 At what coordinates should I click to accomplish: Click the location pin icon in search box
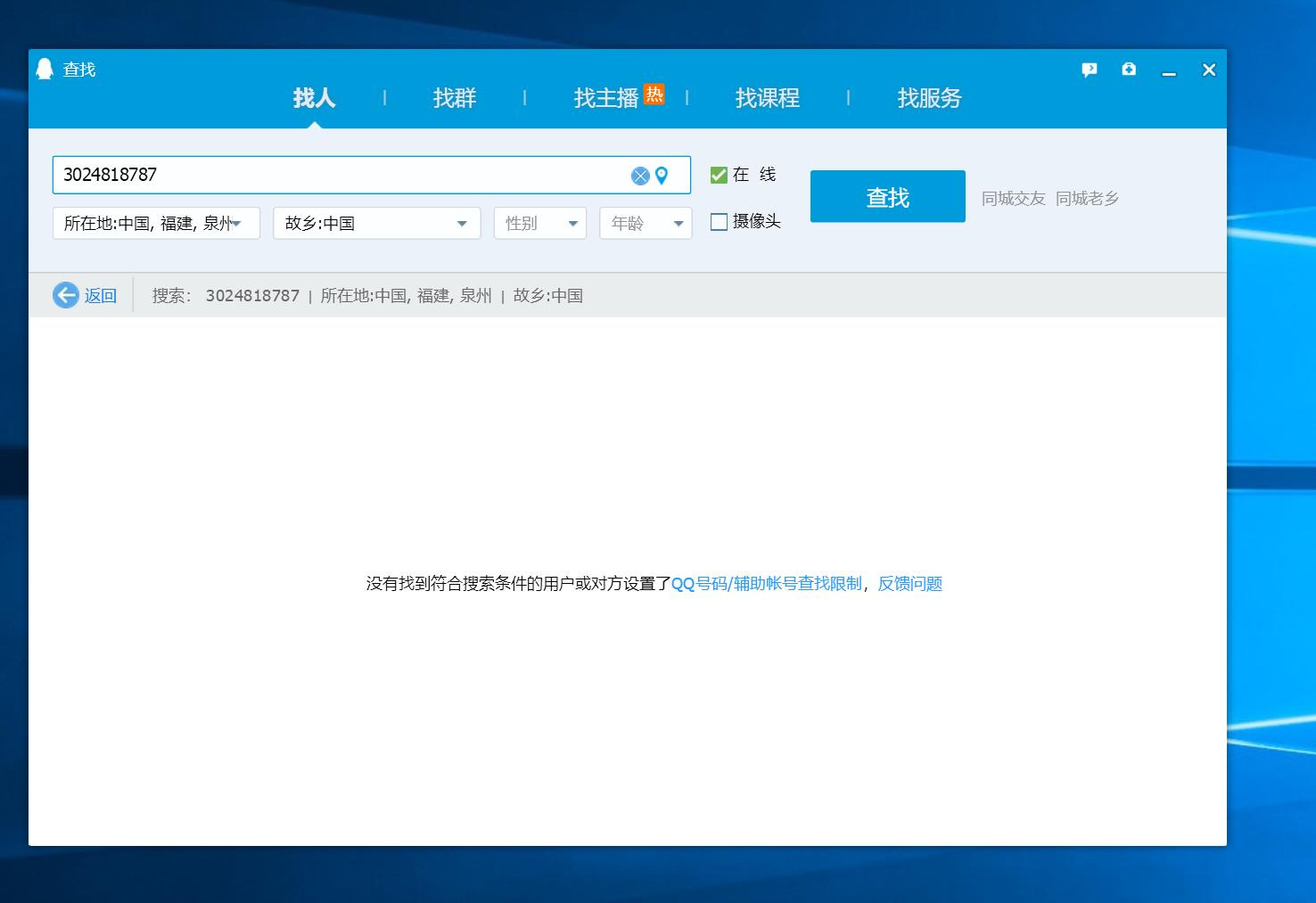coord(662,176)
